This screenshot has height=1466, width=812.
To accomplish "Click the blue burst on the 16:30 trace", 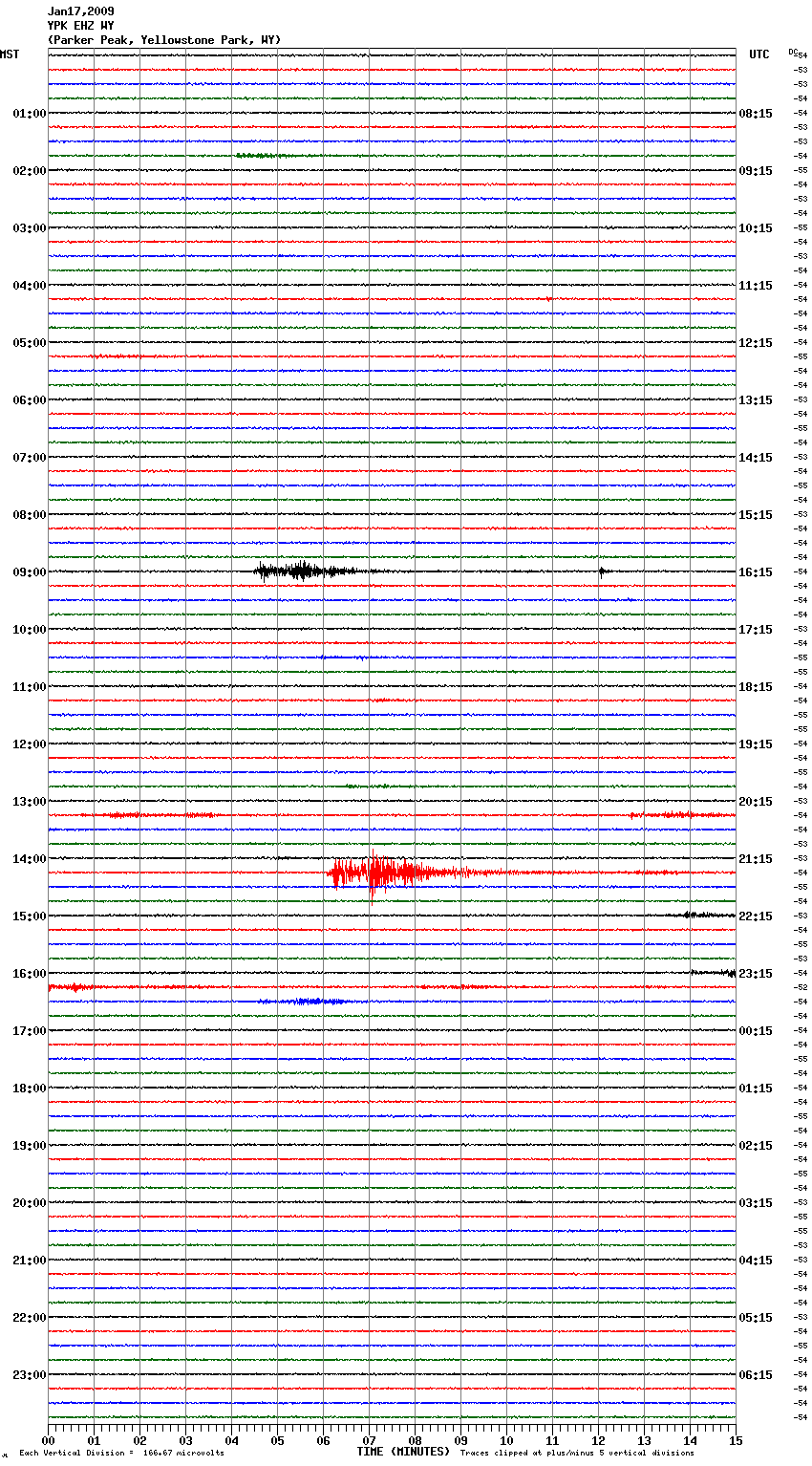I will point(306,1002).
